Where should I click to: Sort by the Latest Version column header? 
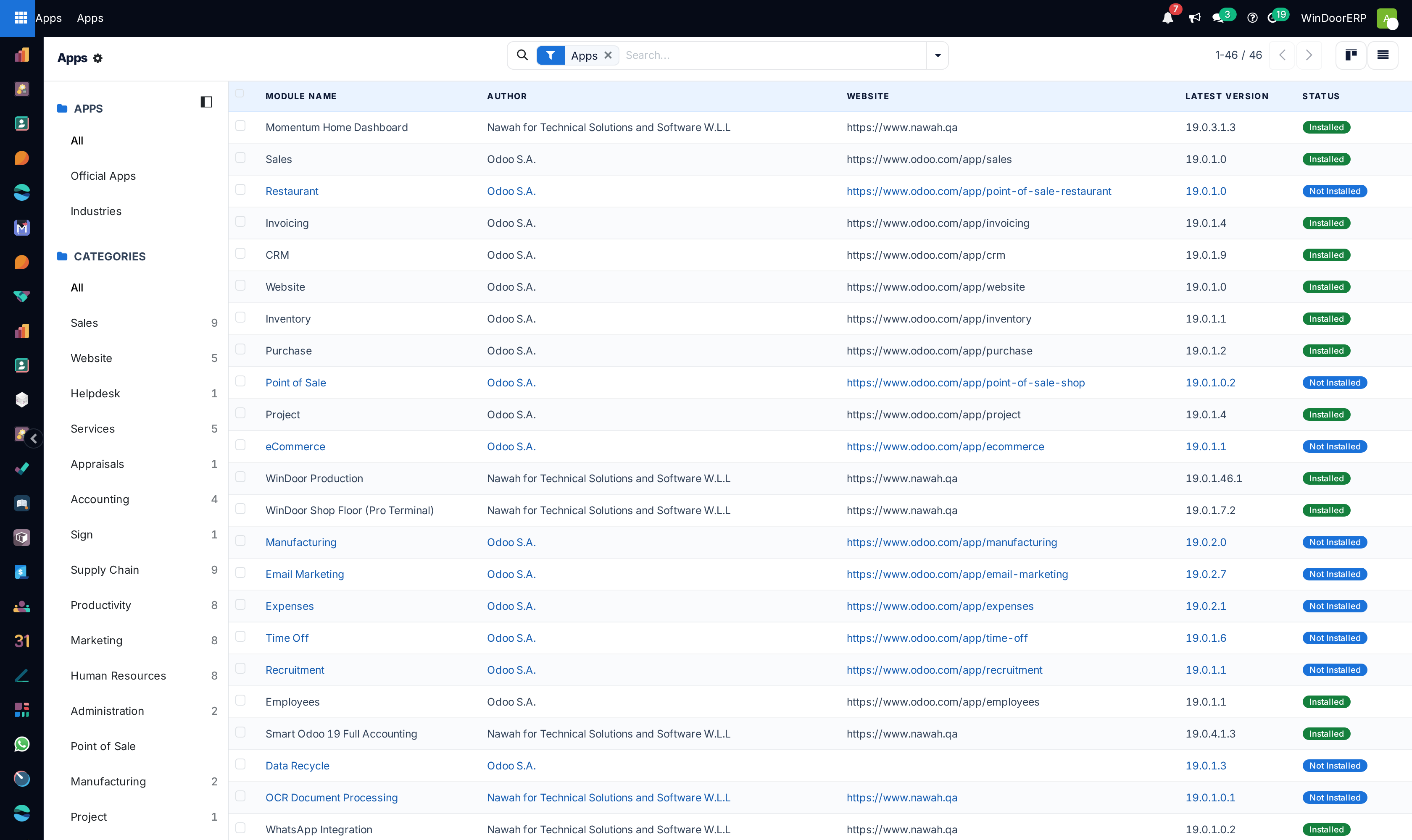tap(1226, 96)
